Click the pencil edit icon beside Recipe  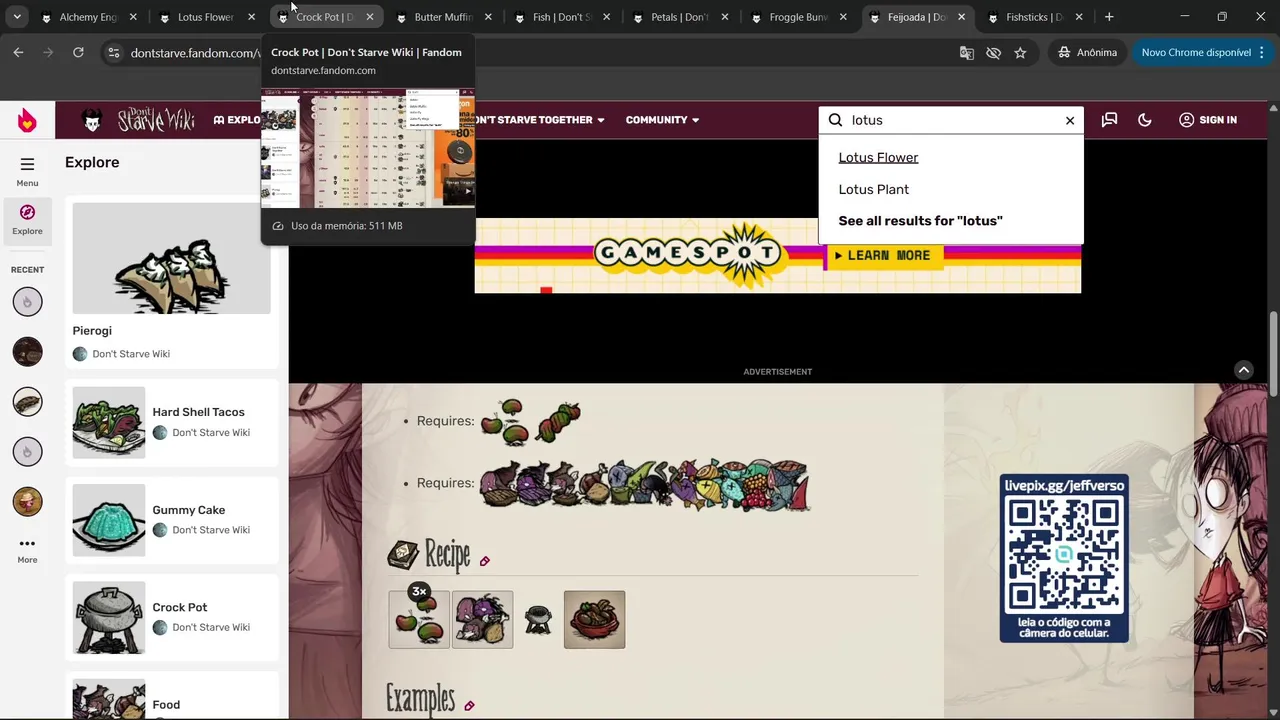(x=484, y=561)
